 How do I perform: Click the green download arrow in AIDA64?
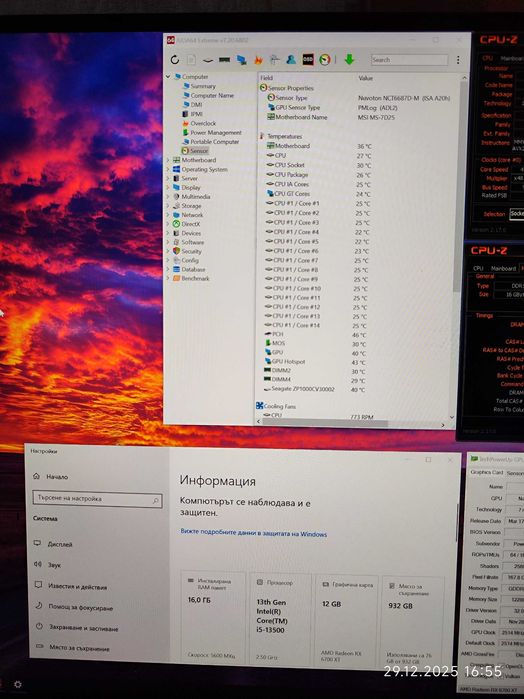click(x=349, y=59)
